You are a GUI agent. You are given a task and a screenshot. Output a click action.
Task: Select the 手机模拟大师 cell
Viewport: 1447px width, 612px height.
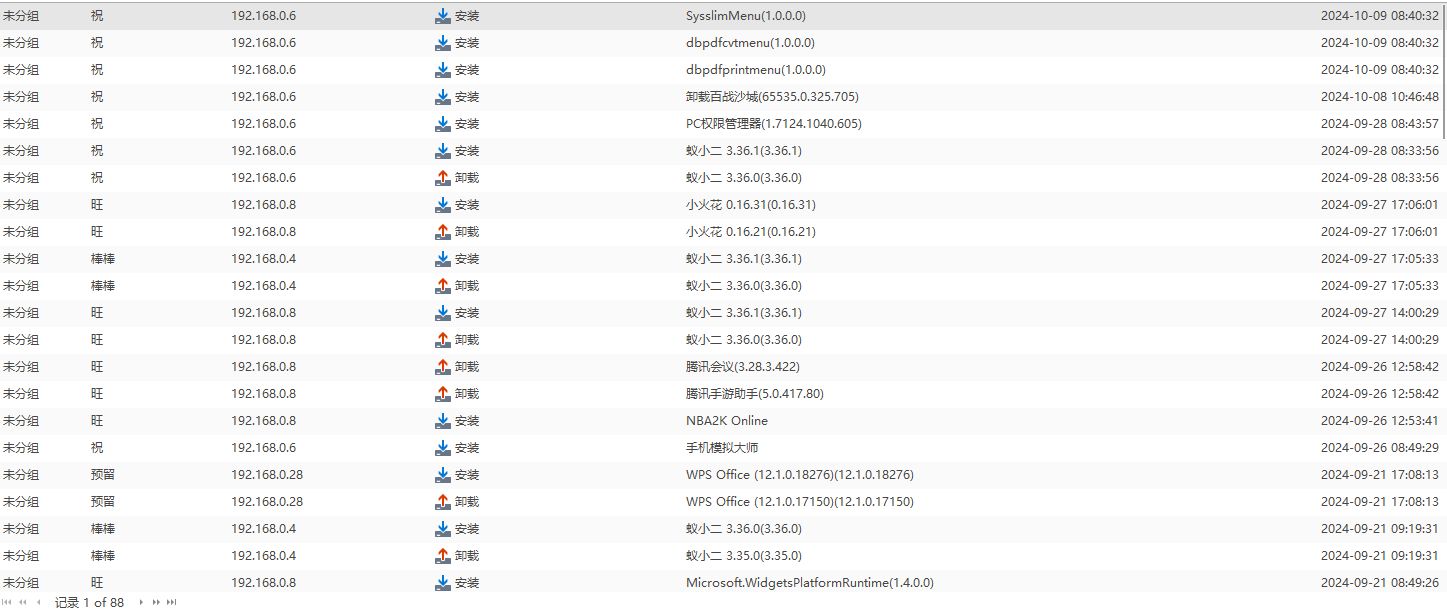722,448
